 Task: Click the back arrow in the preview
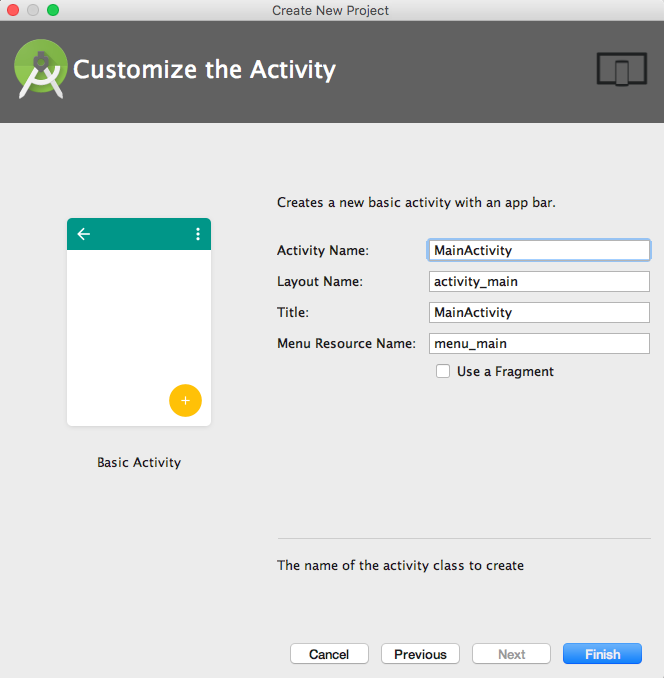[x=84, y=234]
